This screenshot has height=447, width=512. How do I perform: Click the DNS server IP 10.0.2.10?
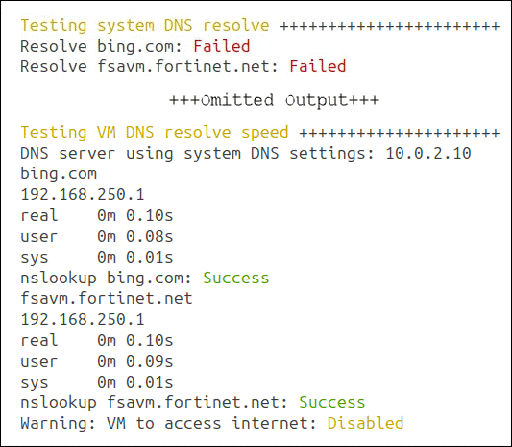pyautogui.click(x=428, y=153)
